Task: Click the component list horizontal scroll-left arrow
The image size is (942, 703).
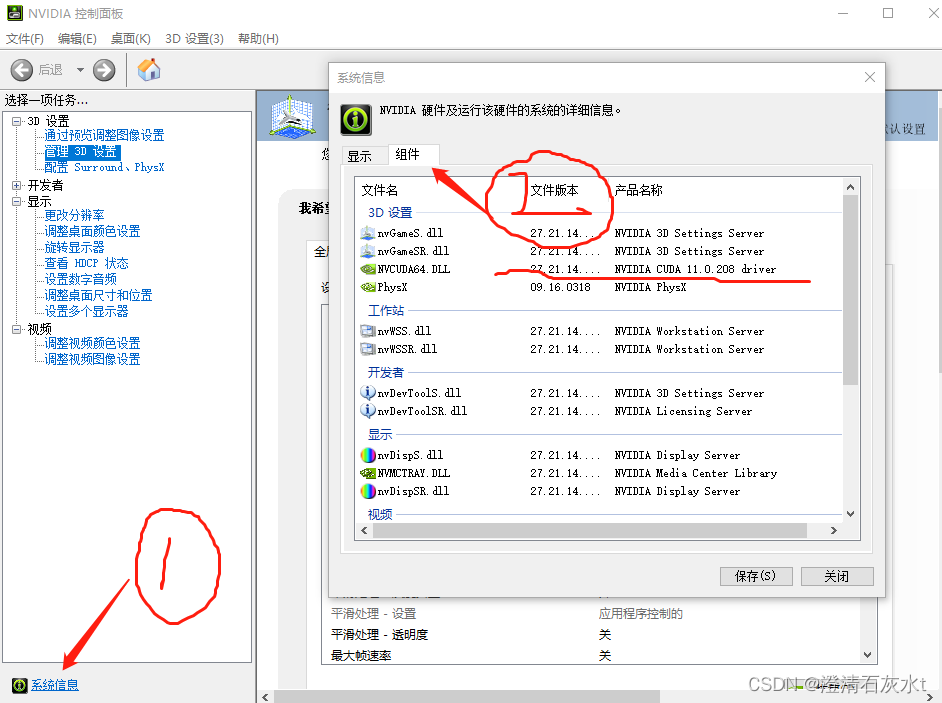Action: coord(364,531)
